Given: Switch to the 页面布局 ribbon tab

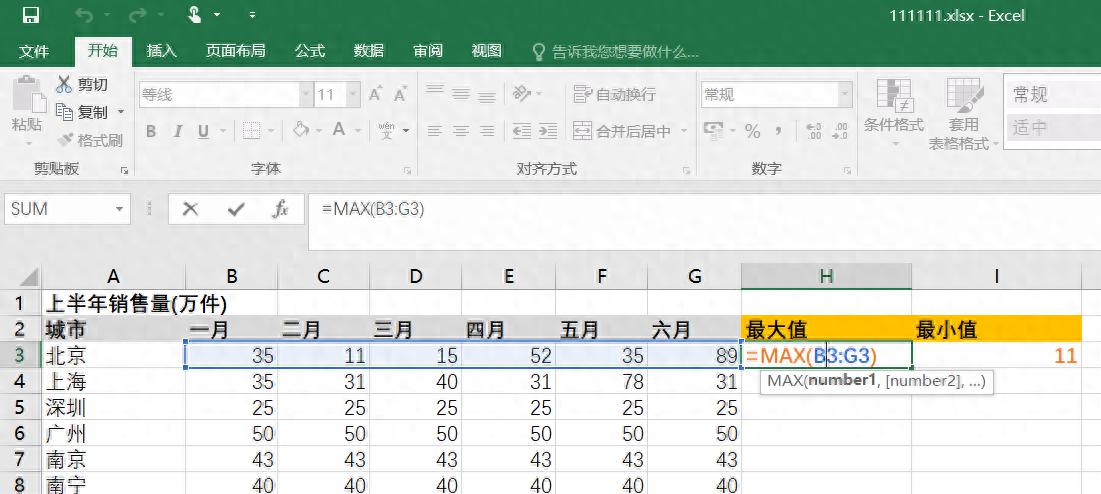Looking at the screenshot, I should click(235, 51).
